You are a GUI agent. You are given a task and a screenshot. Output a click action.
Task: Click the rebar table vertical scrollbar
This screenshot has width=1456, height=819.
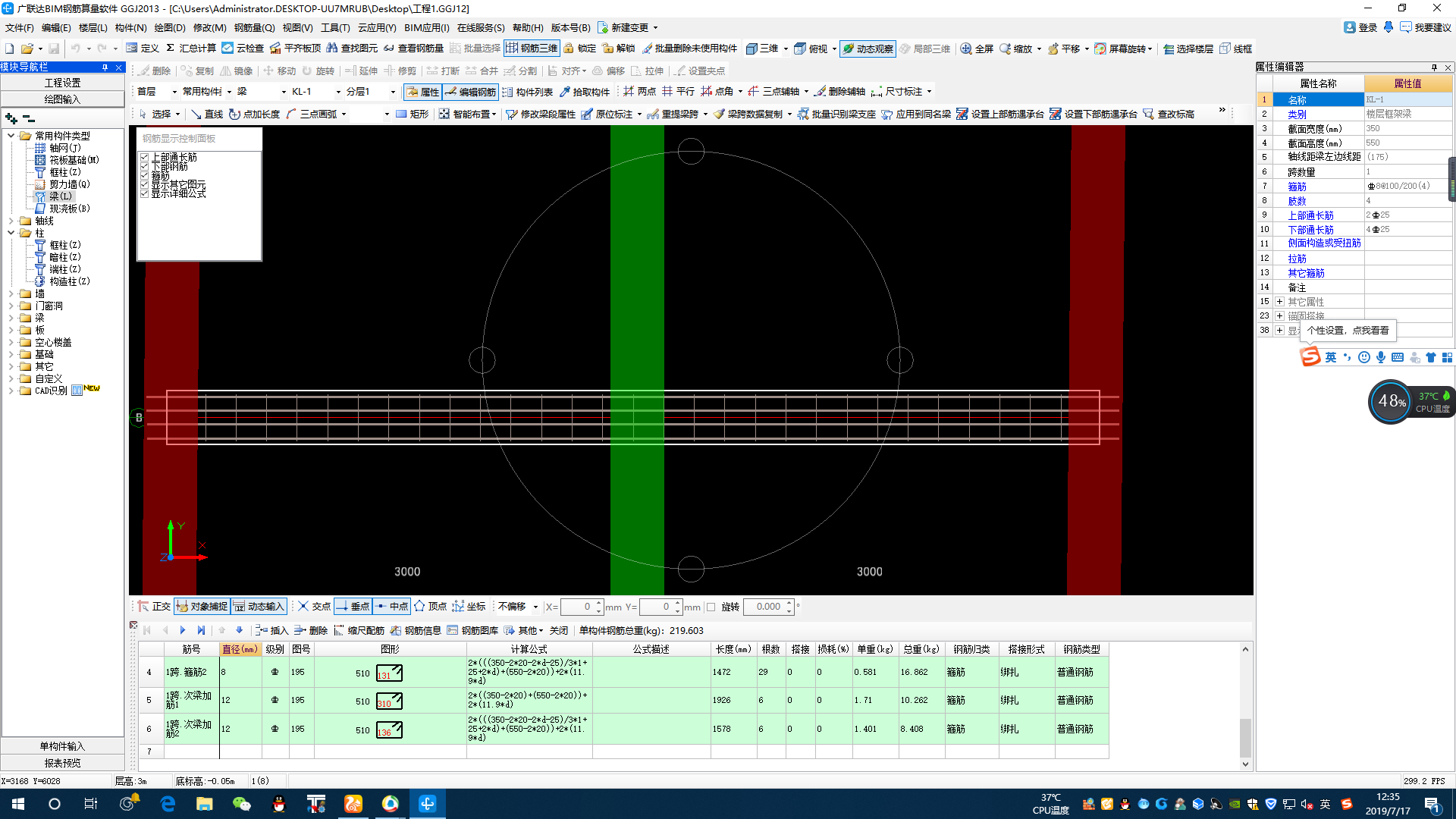(x=1245, y=707)
